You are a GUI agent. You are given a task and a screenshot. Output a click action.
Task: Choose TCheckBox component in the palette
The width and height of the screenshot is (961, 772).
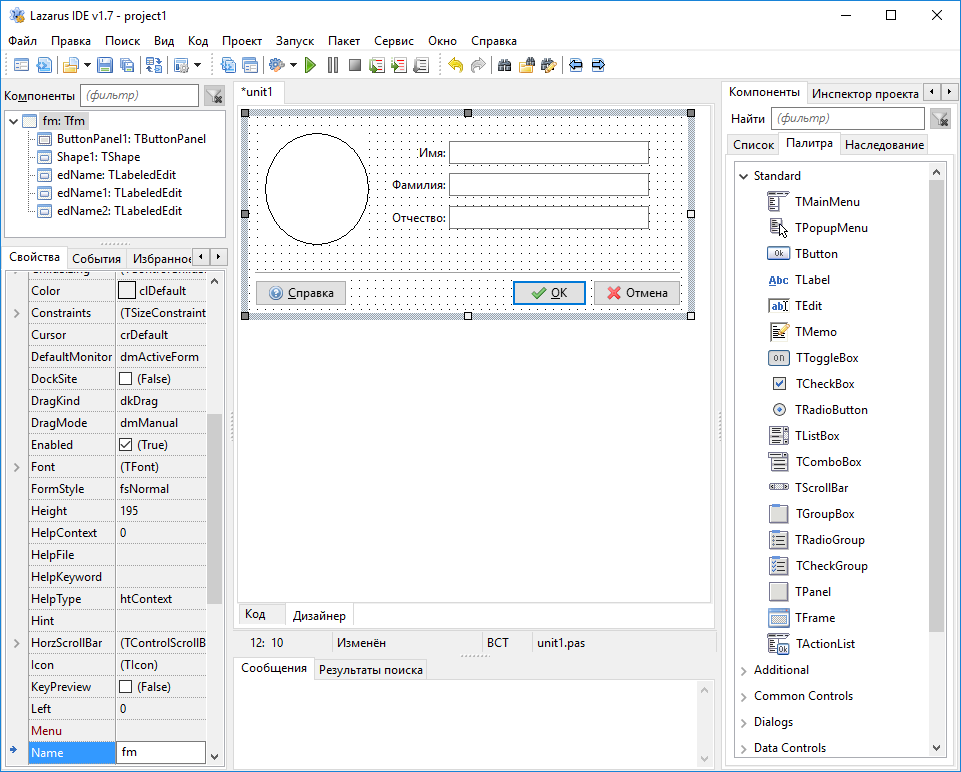(824, 384)
